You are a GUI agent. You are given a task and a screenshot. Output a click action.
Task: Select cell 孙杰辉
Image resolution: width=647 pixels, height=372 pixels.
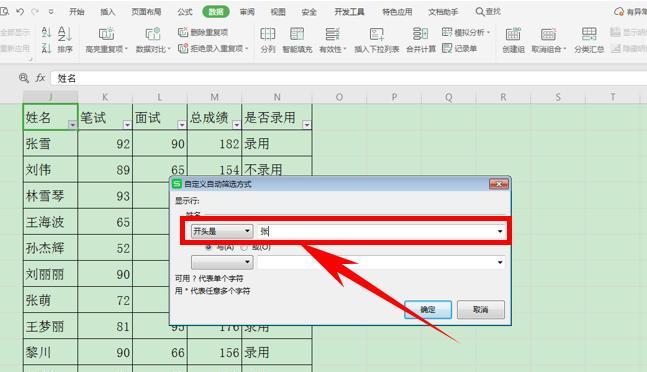click(x=50, y=248)
